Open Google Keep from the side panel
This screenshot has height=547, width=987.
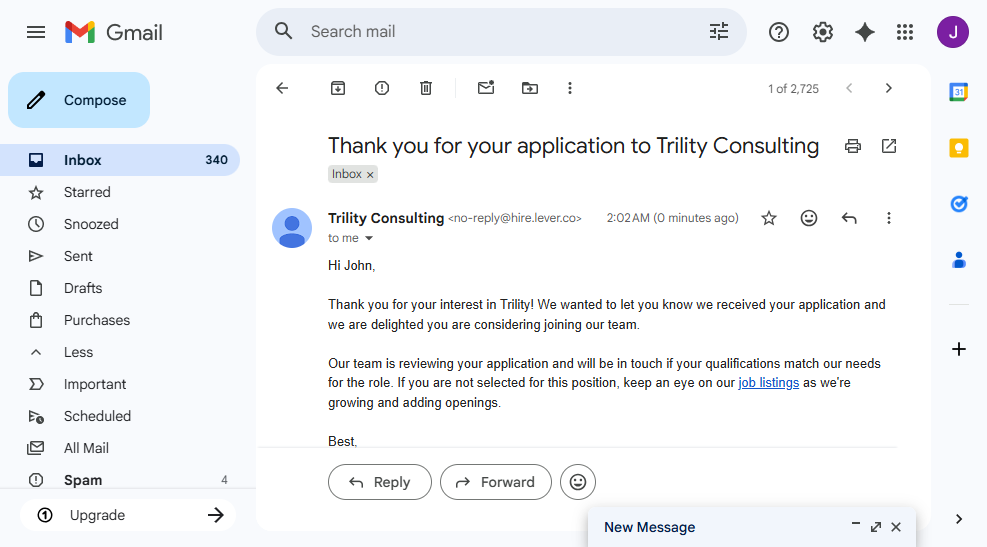[x=959, y=148]
